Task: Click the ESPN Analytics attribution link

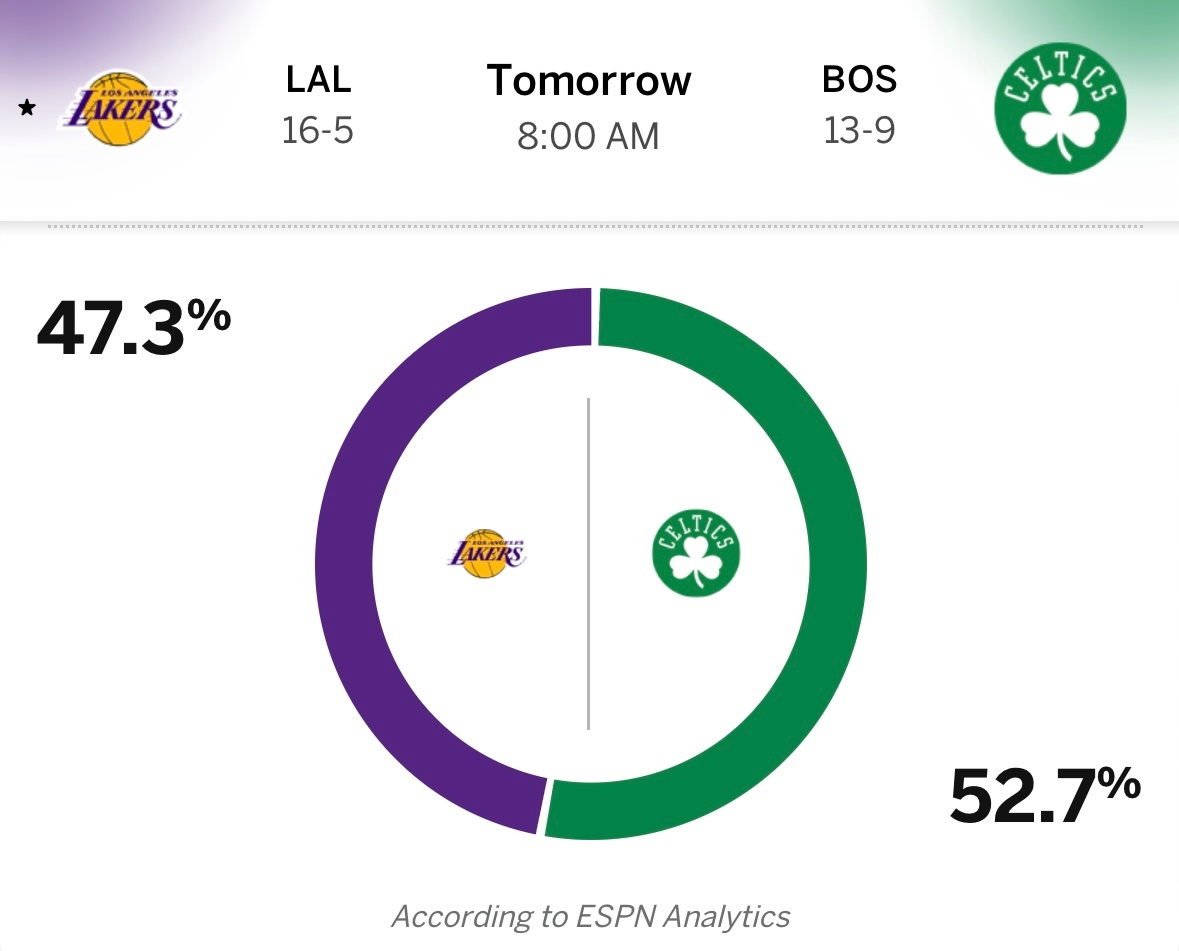Action: pos(589,914)
